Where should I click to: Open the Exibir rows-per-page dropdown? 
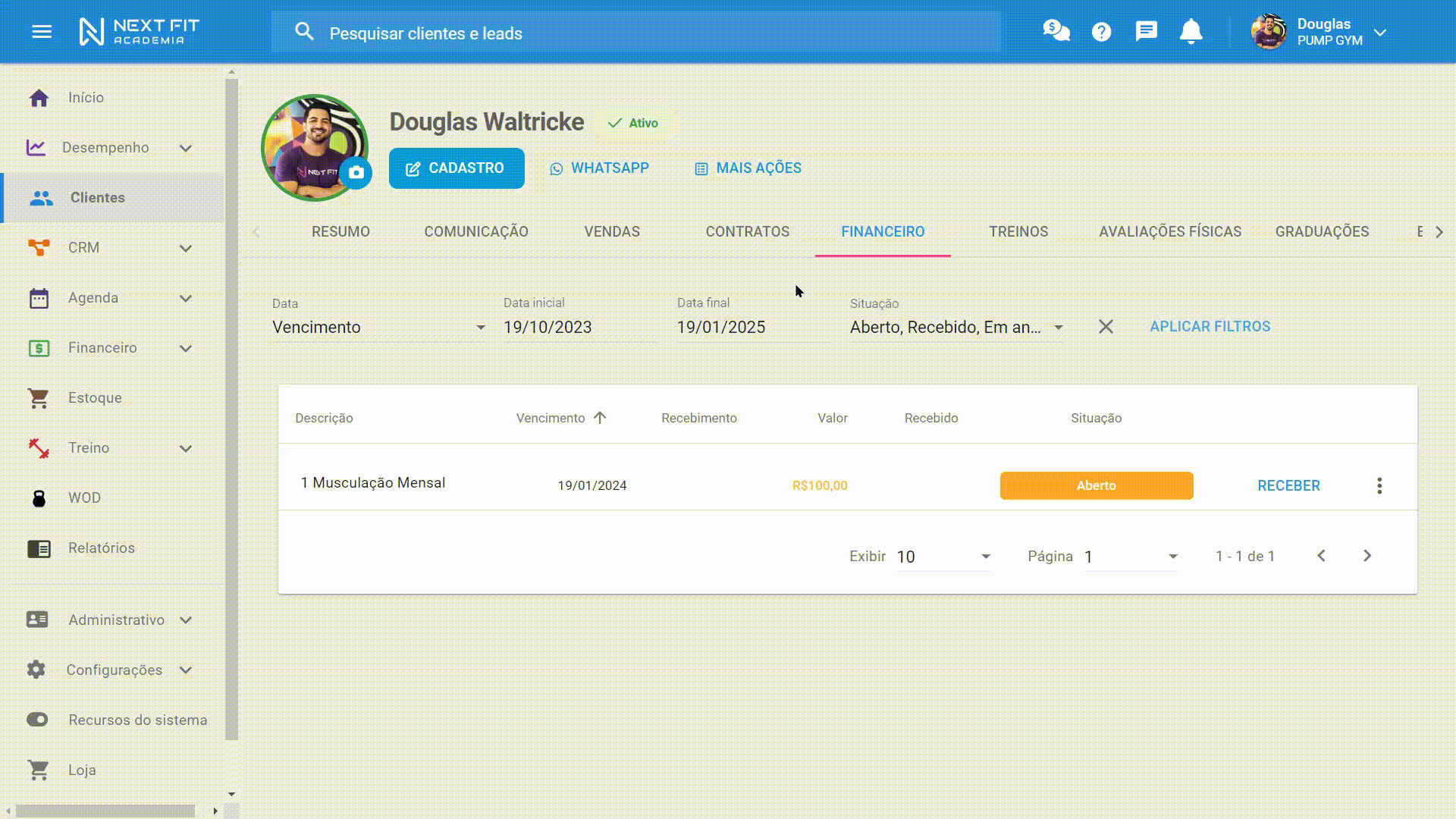pyautogui.click(x=943, y=557)
